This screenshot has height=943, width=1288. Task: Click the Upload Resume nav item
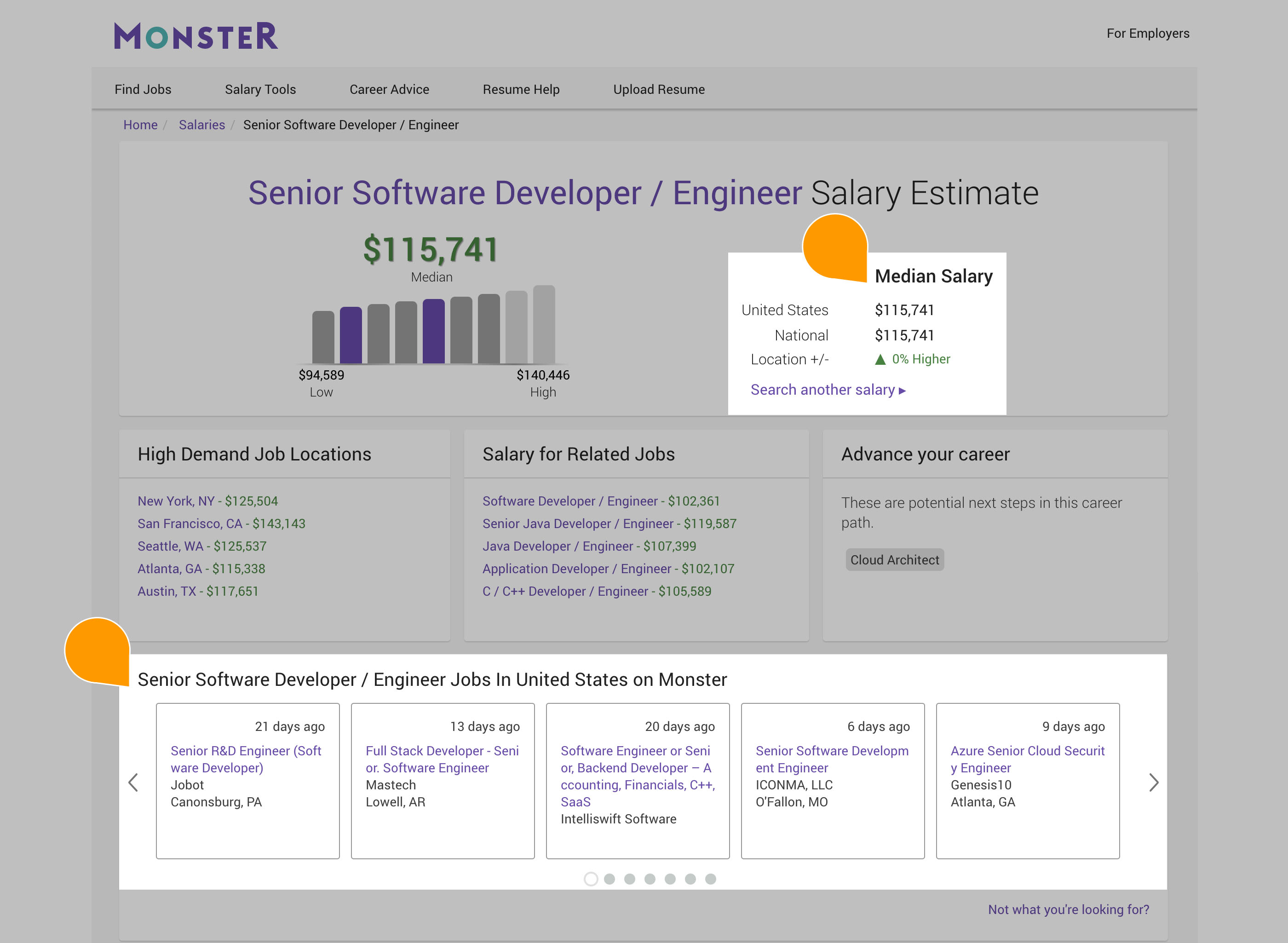[x=659, y=90]
